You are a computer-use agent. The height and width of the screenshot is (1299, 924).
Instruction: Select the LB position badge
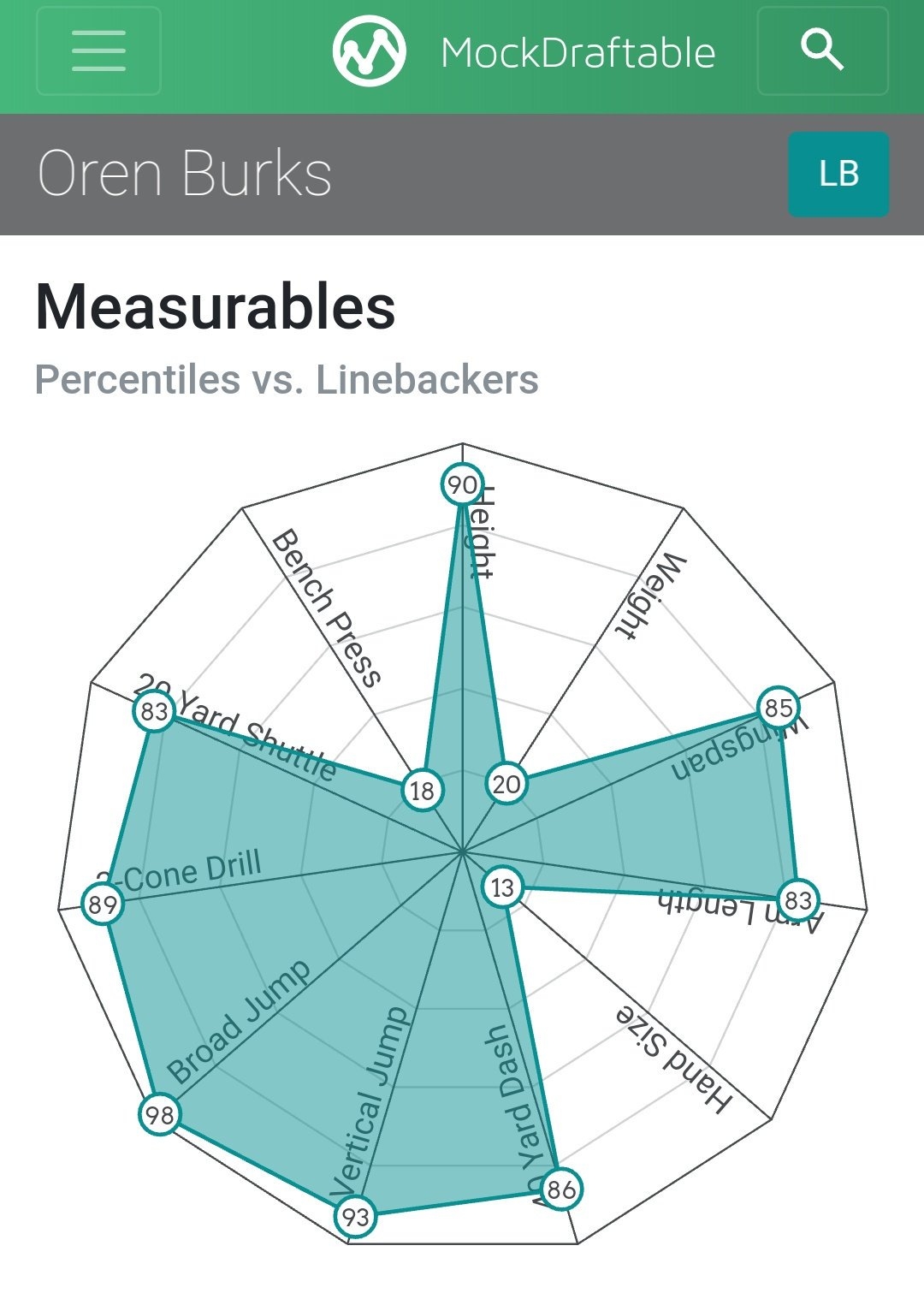pos(838,174)
